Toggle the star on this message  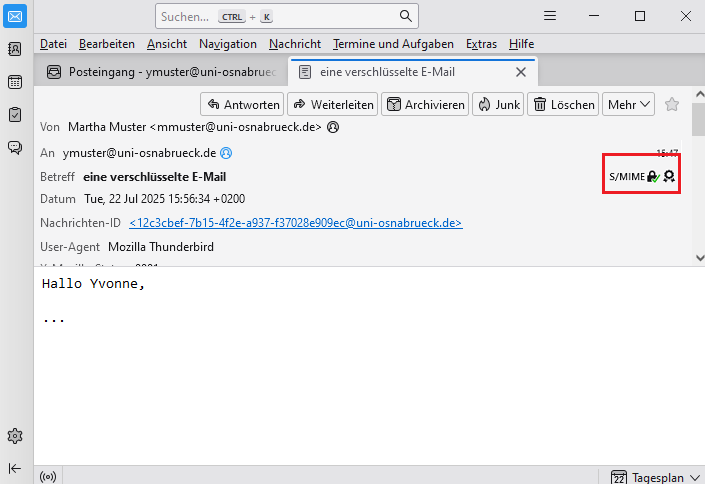tap(672, 104)
